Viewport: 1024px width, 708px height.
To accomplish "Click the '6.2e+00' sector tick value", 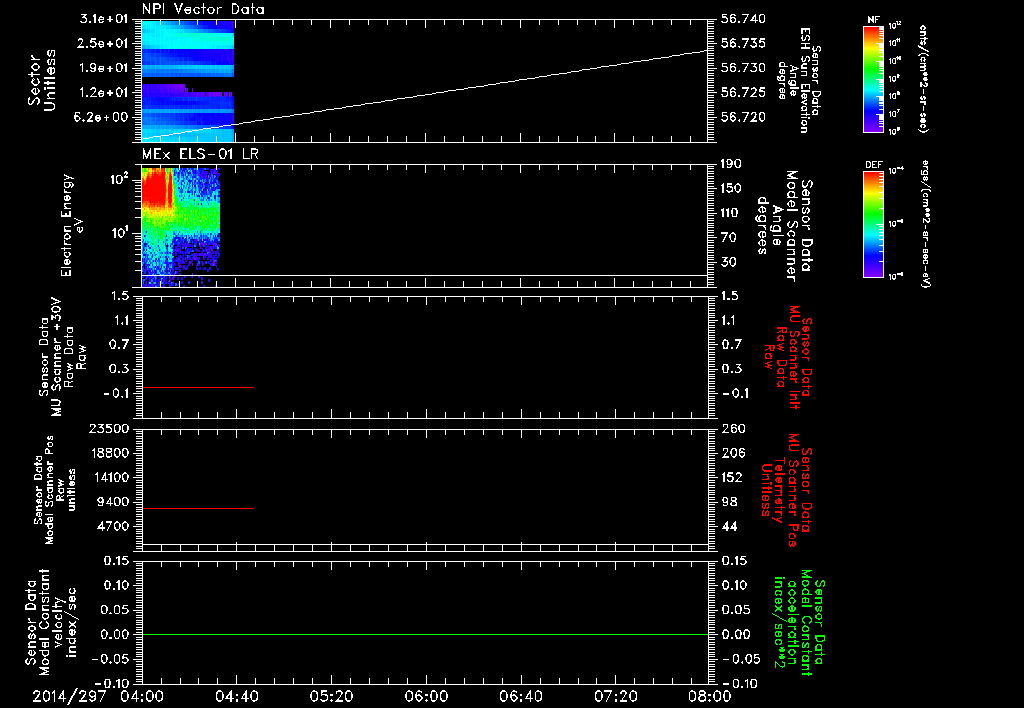I will [x=103, y=117].
